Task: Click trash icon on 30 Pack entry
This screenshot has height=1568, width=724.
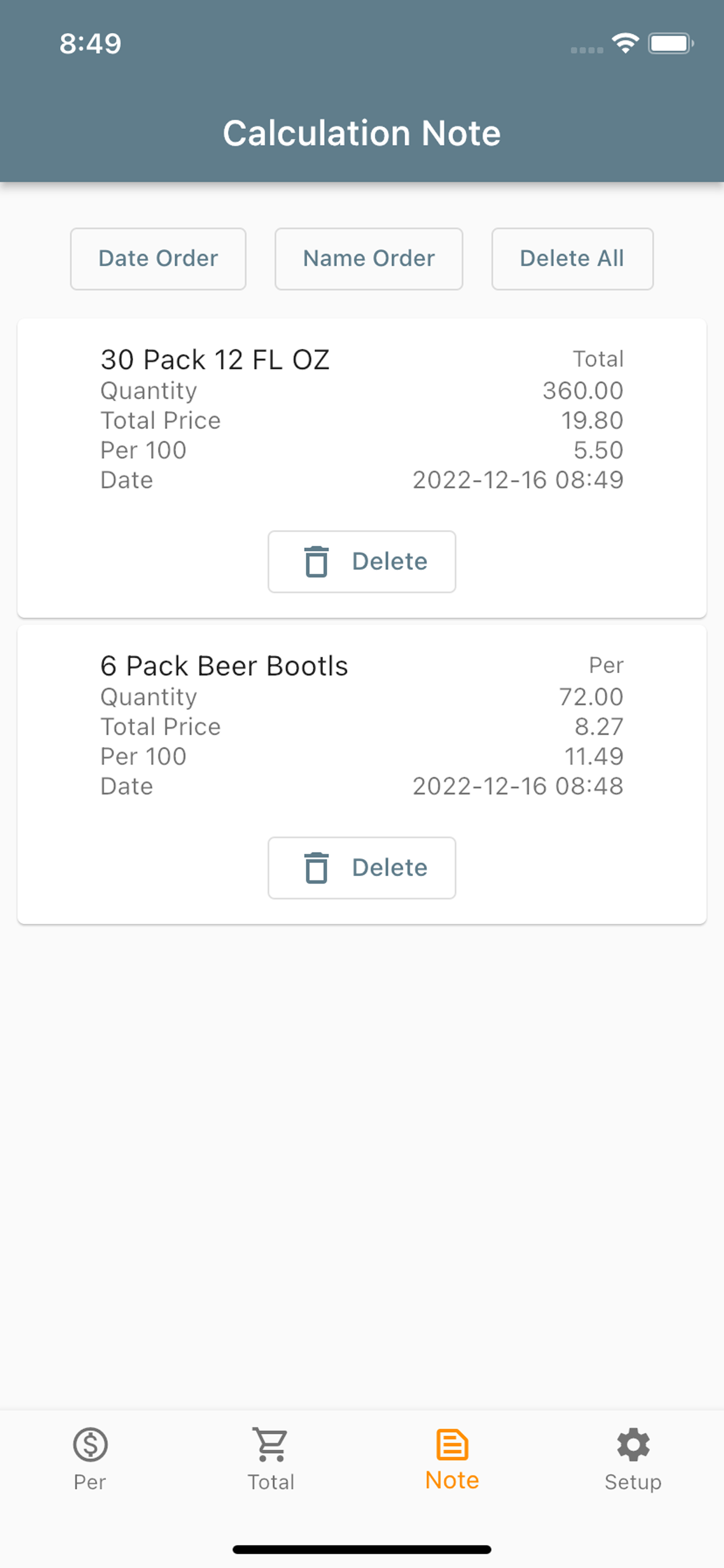Action: click(x=317, y=561)
